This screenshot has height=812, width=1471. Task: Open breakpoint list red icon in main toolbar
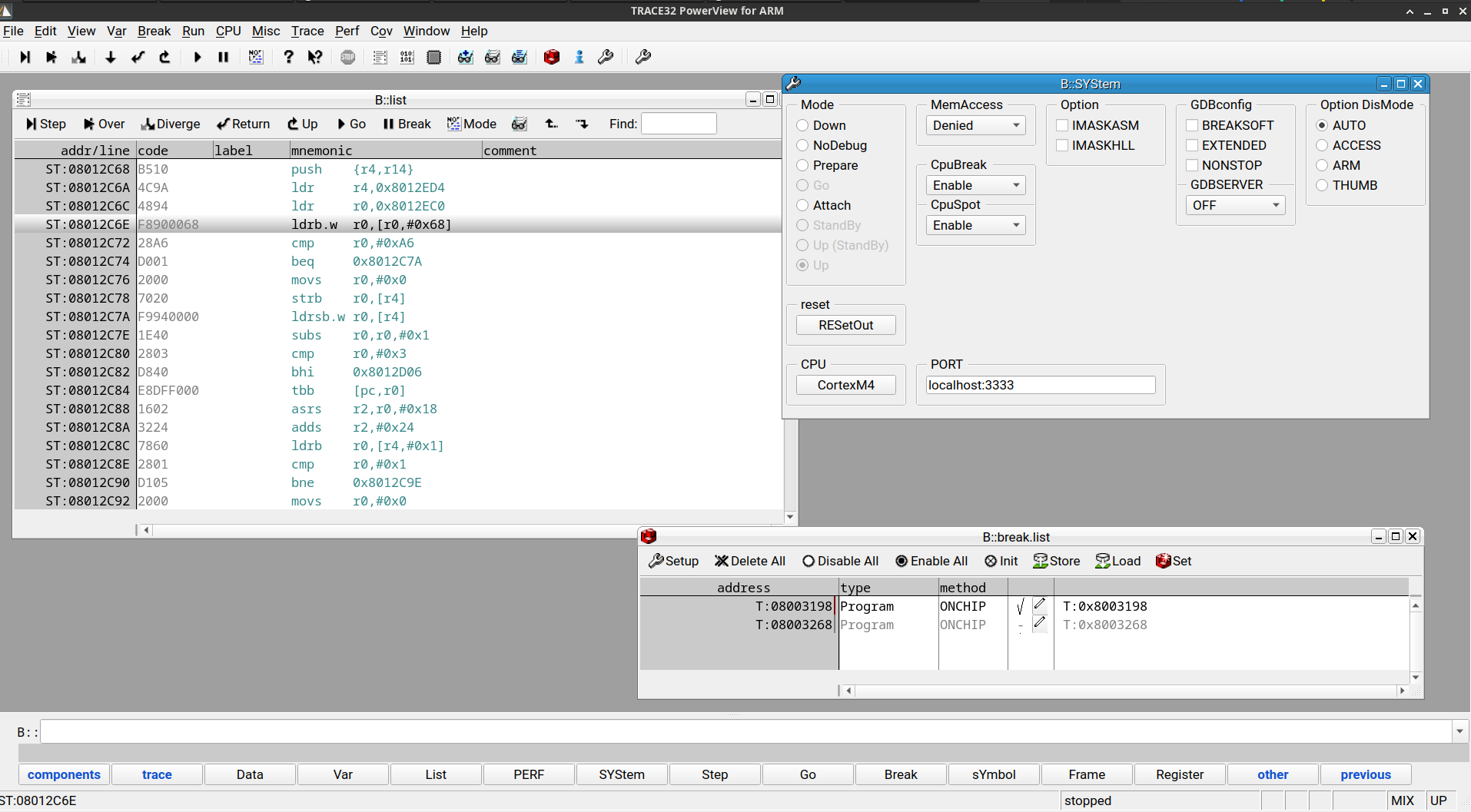coord(552,57)
